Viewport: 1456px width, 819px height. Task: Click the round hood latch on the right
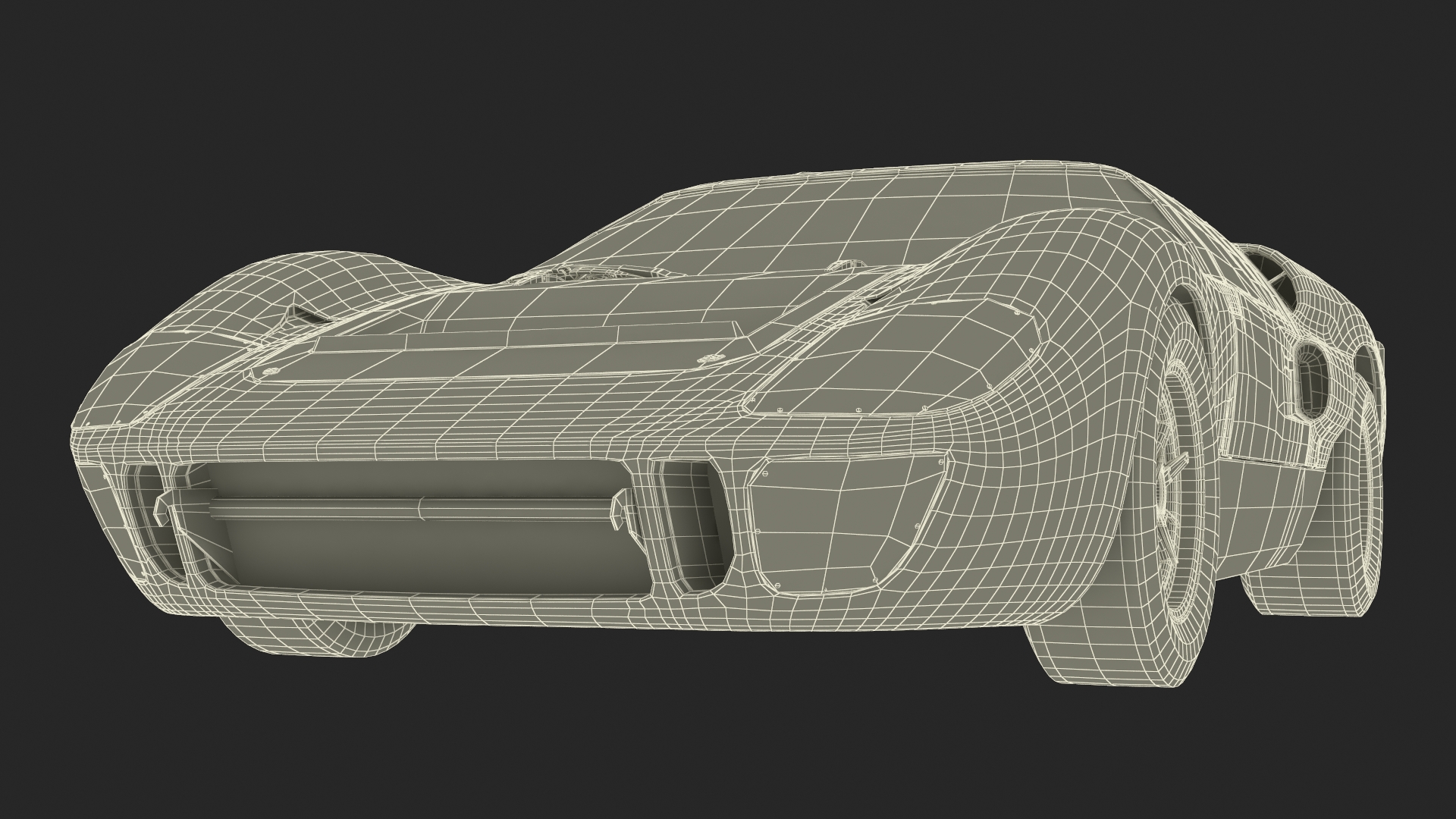click(x=710, y=357)
